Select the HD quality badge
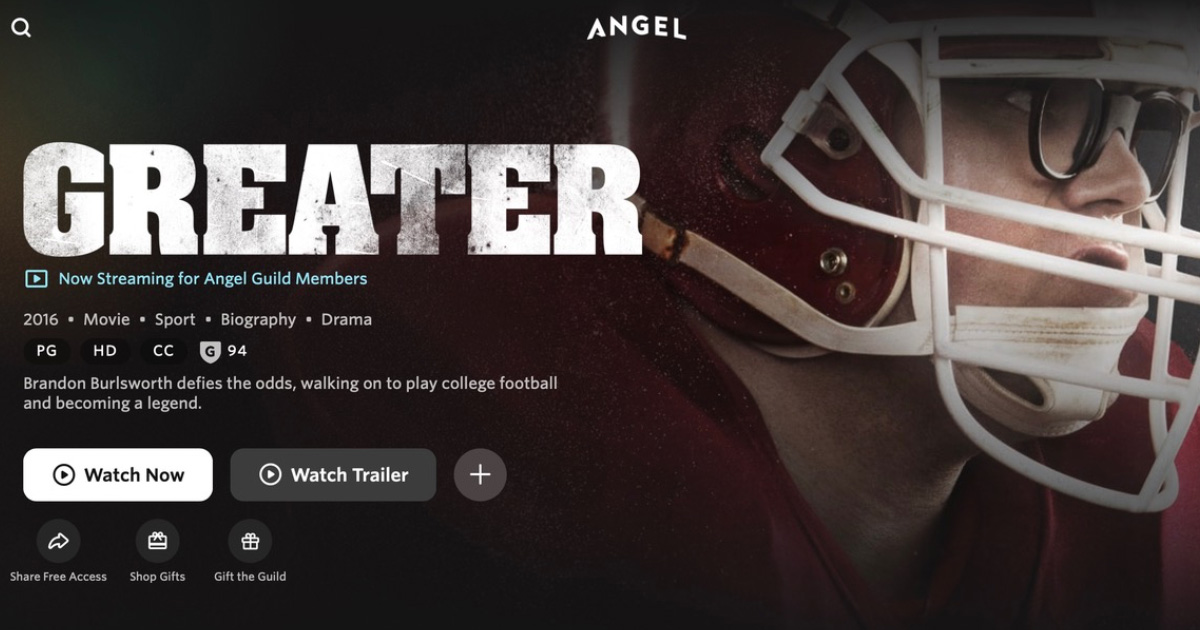 (105, 351)
